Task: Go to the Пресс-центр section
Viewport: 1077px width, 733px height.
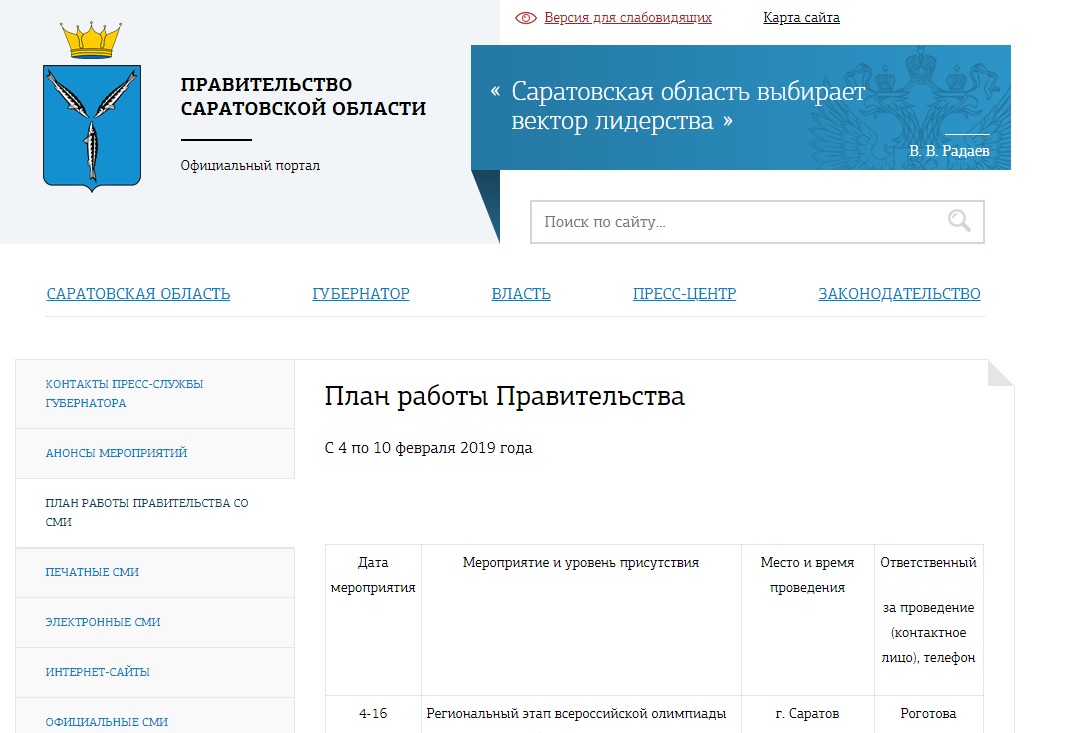Action: point(684,294)
